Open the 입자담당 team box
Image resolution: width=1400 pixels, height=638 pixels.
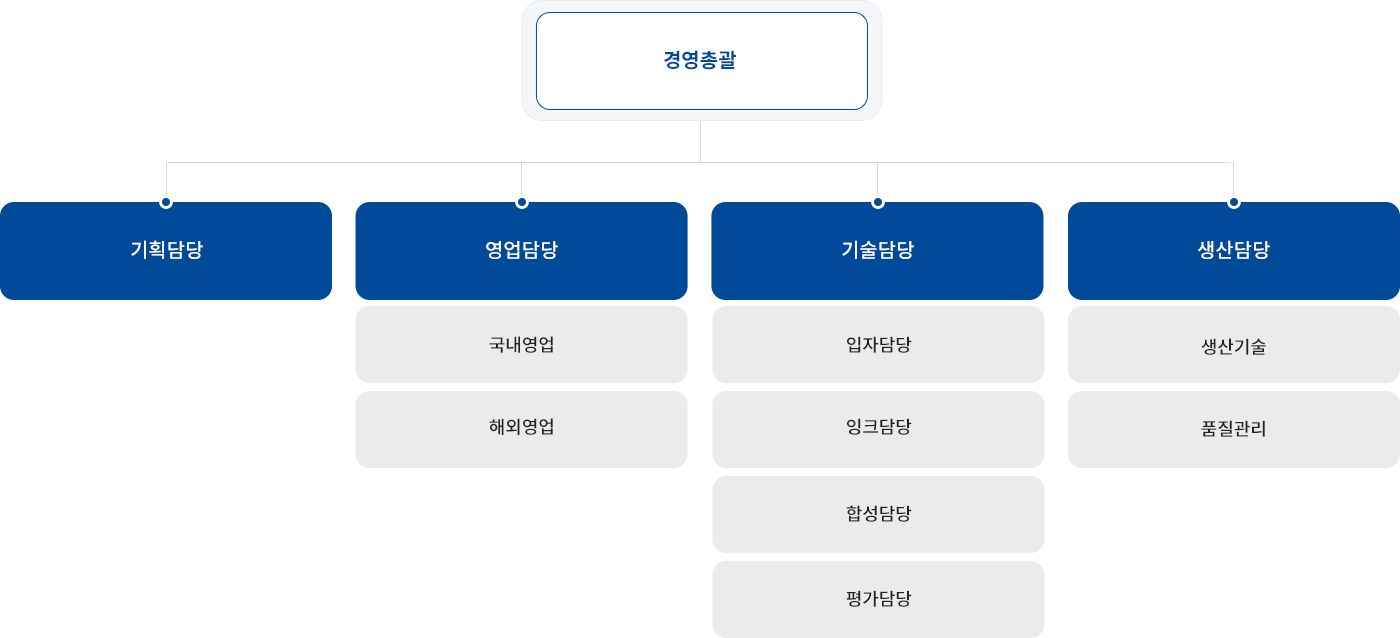[878, 345]
